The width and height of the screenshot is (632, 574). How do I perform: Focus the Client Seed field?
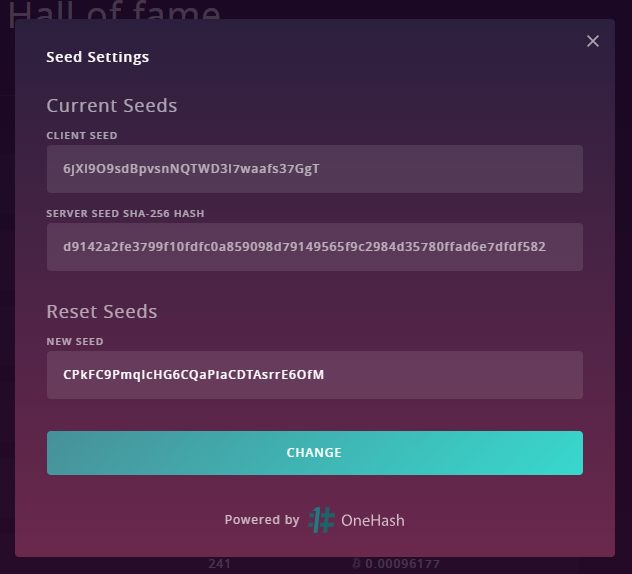(314, 169)
